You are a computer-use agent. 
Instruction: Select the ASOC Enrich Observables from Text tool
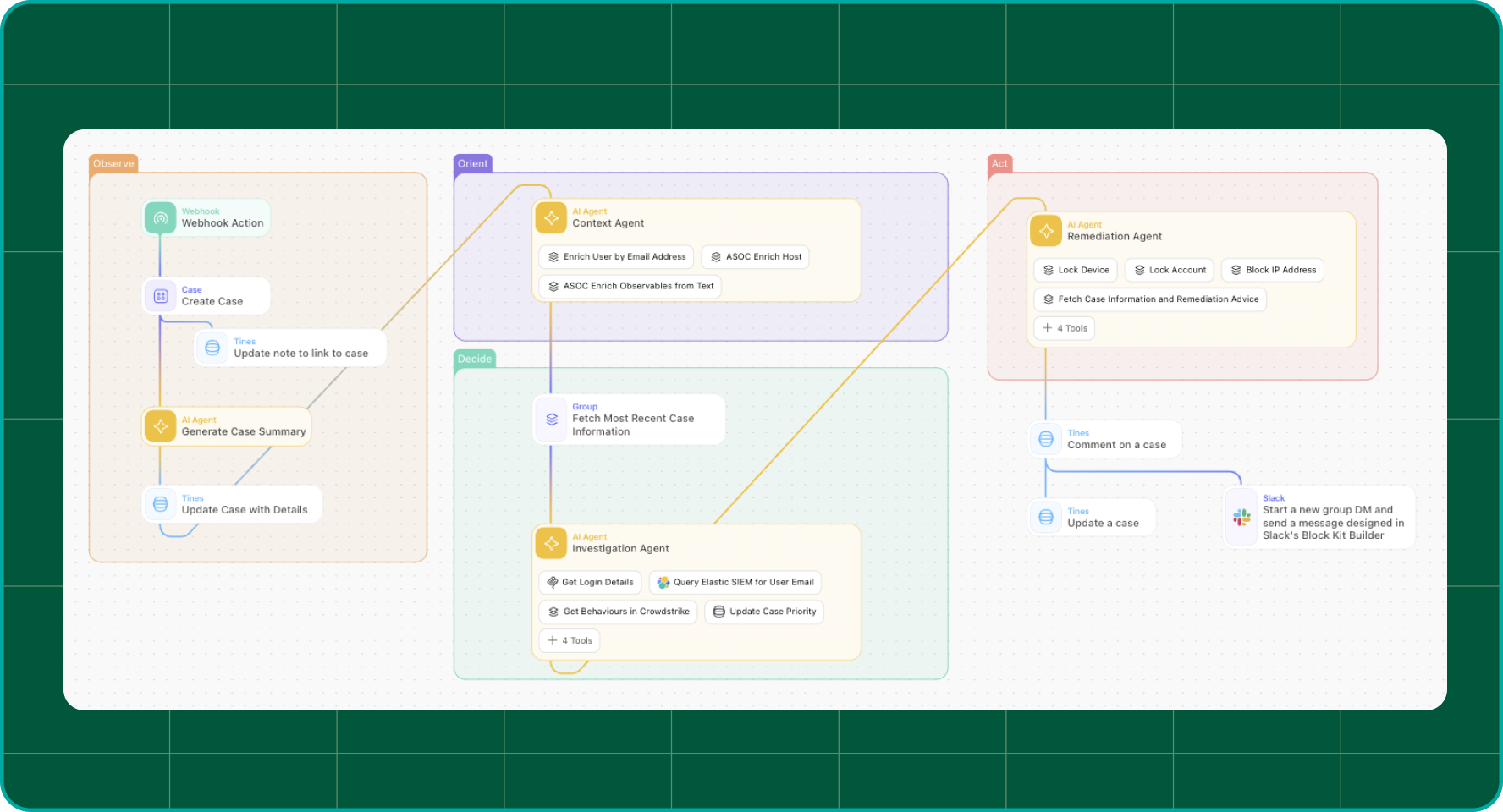[630, 286]
